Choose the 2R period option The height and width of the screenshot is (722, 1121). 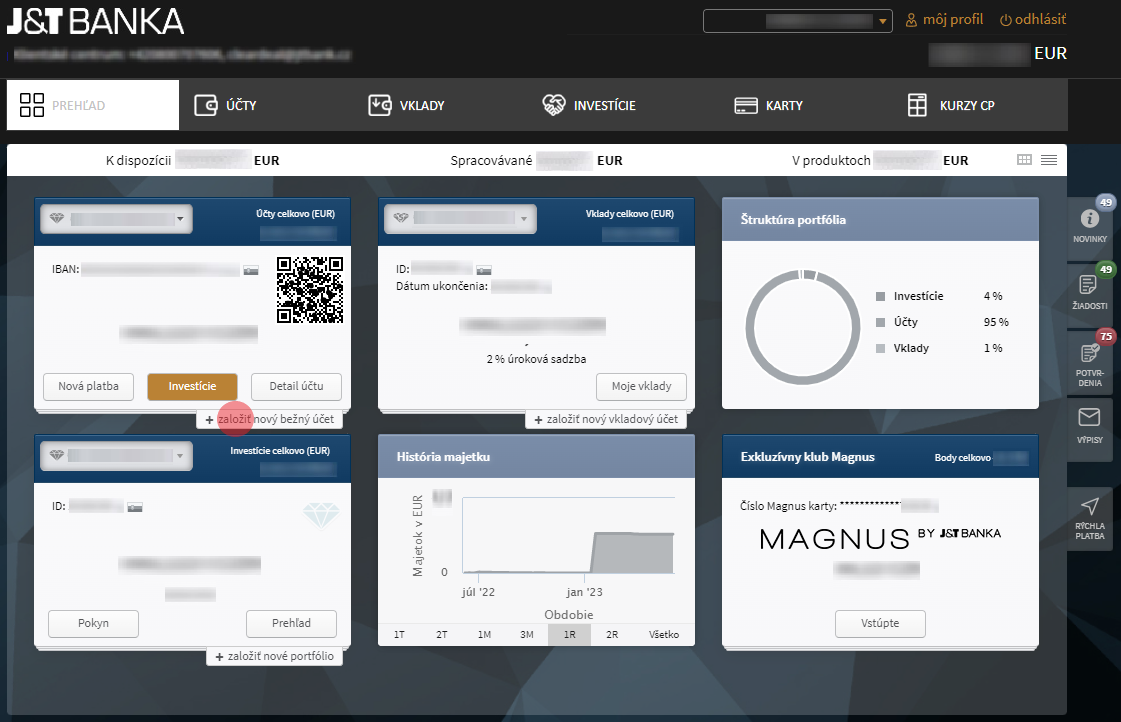612,635
